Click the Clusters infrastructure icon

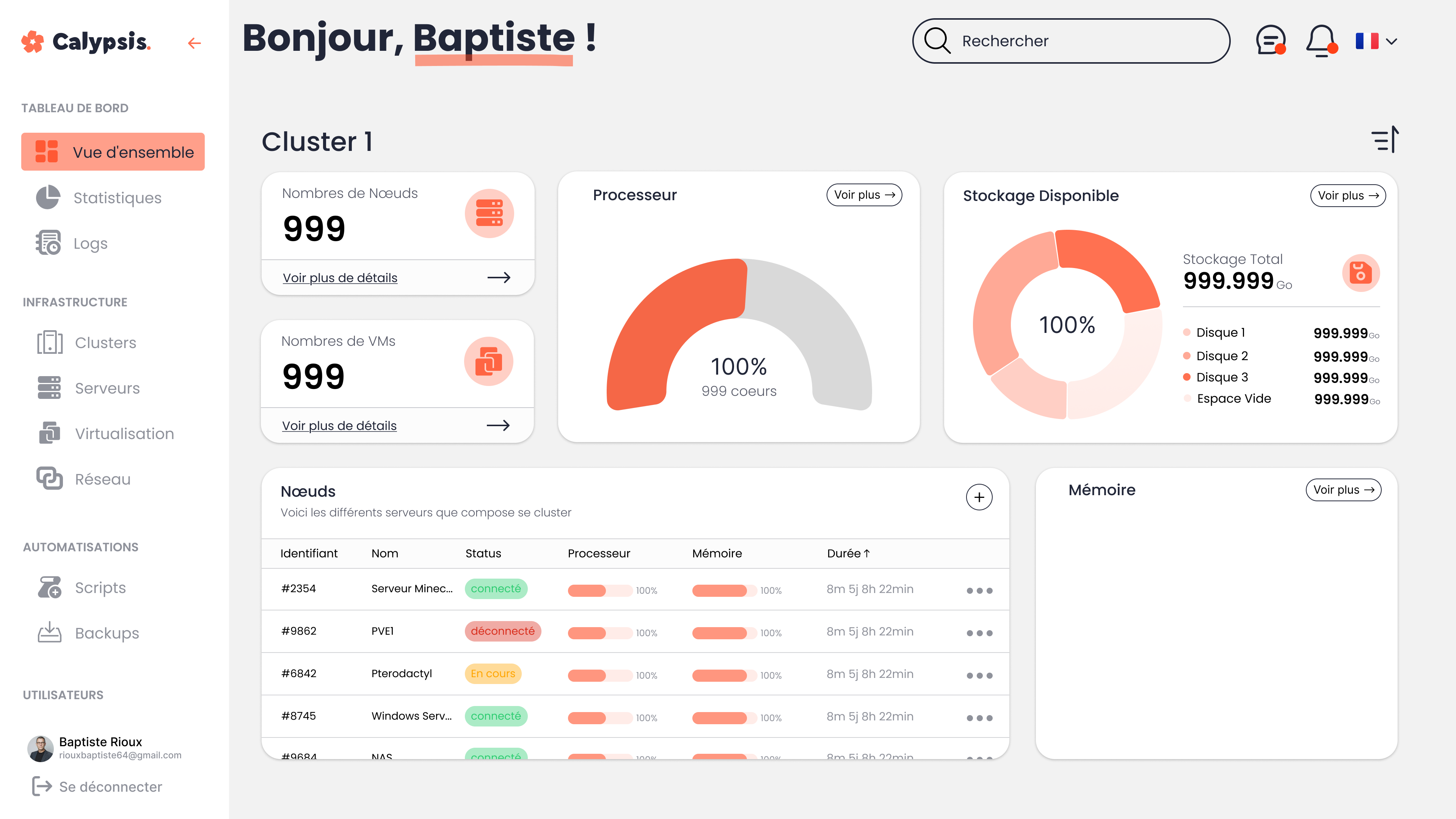pyautogui.click(x=50, y=342)
